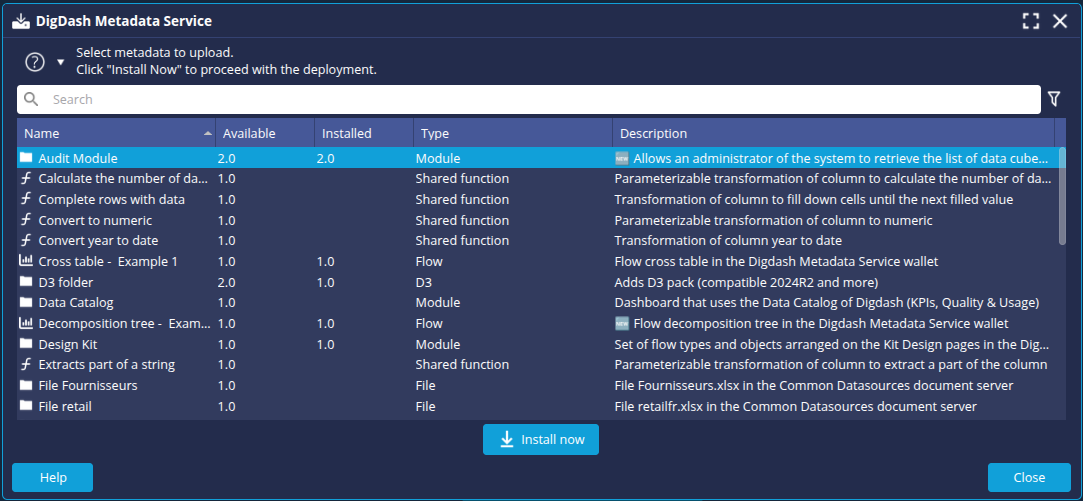Click the File Fournisseurs folder icon
1083x501 pixels.
26,385
